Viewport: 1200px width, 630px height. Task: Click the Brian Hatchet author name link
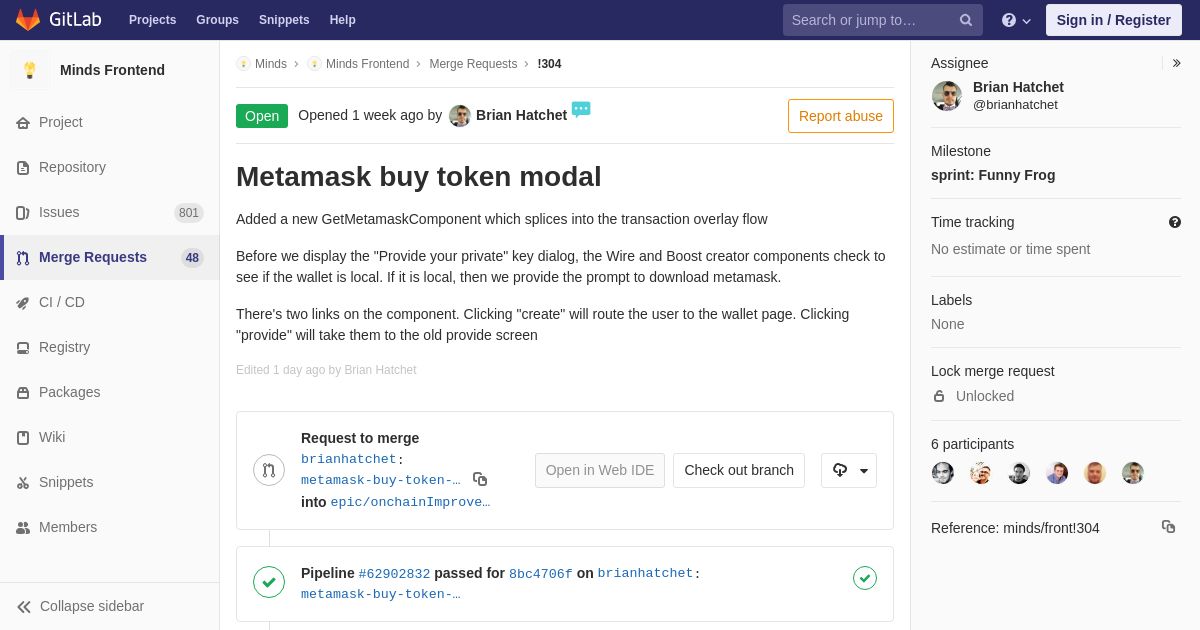click(521, 115)
